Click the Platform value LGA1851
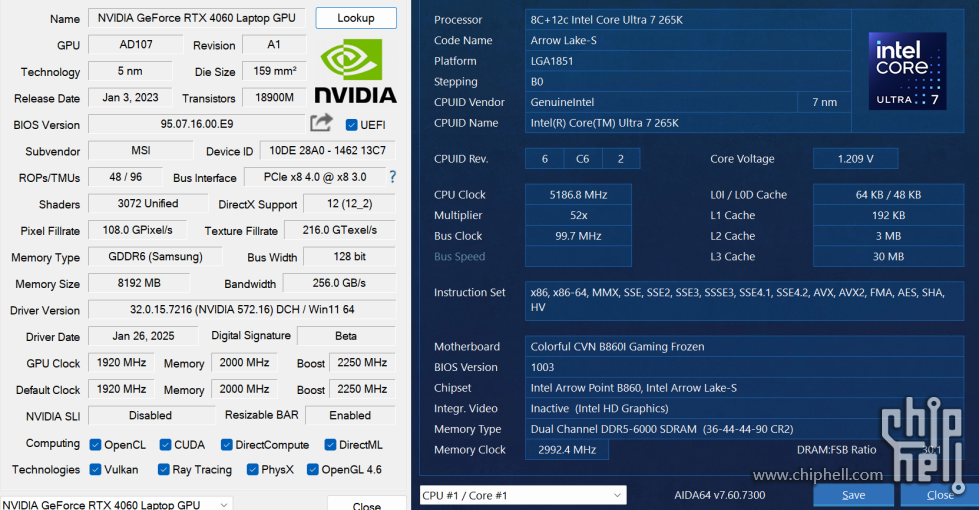 click(688, 61)
